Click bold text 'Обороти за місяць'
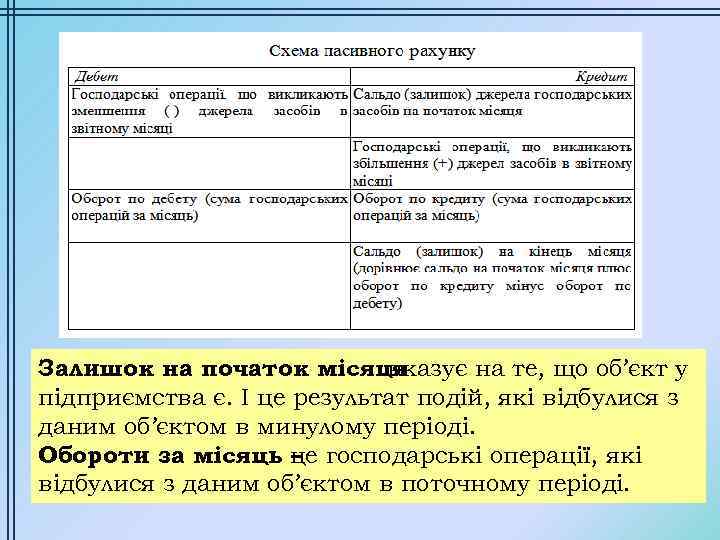 [160, 456]
